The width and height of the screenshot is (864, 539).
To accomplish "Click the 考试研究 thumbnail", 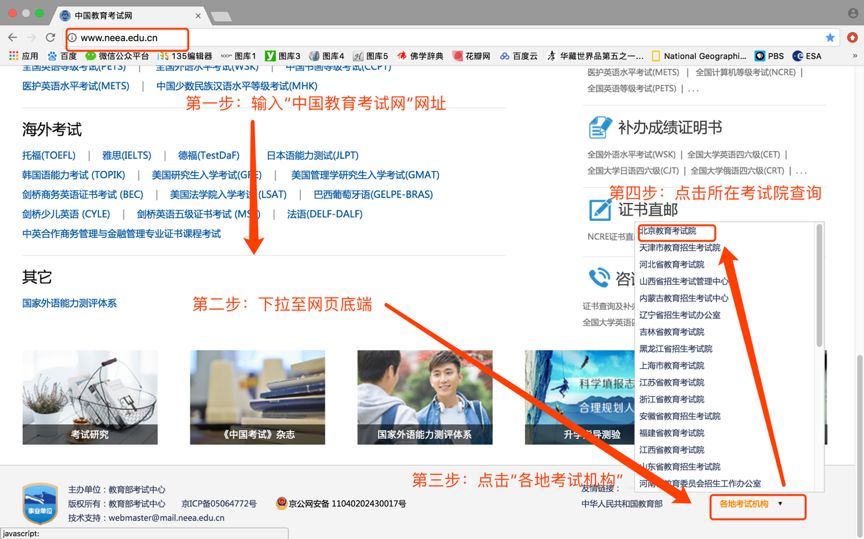I will click(x=90, y=397).
